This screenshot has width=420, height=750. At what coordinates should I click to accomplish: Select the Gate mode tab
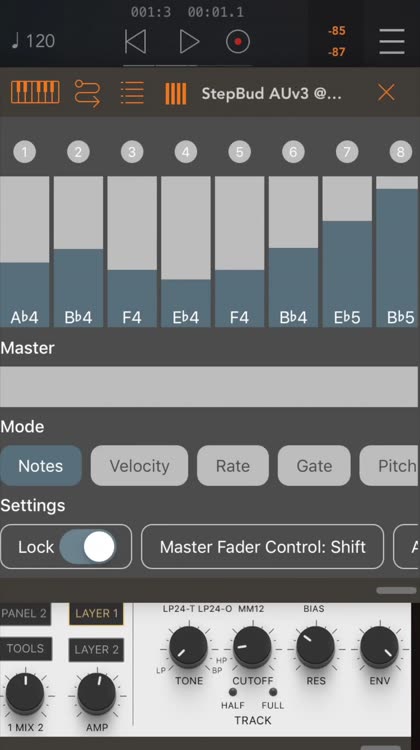pyautogui.click(x=314, y=466)
